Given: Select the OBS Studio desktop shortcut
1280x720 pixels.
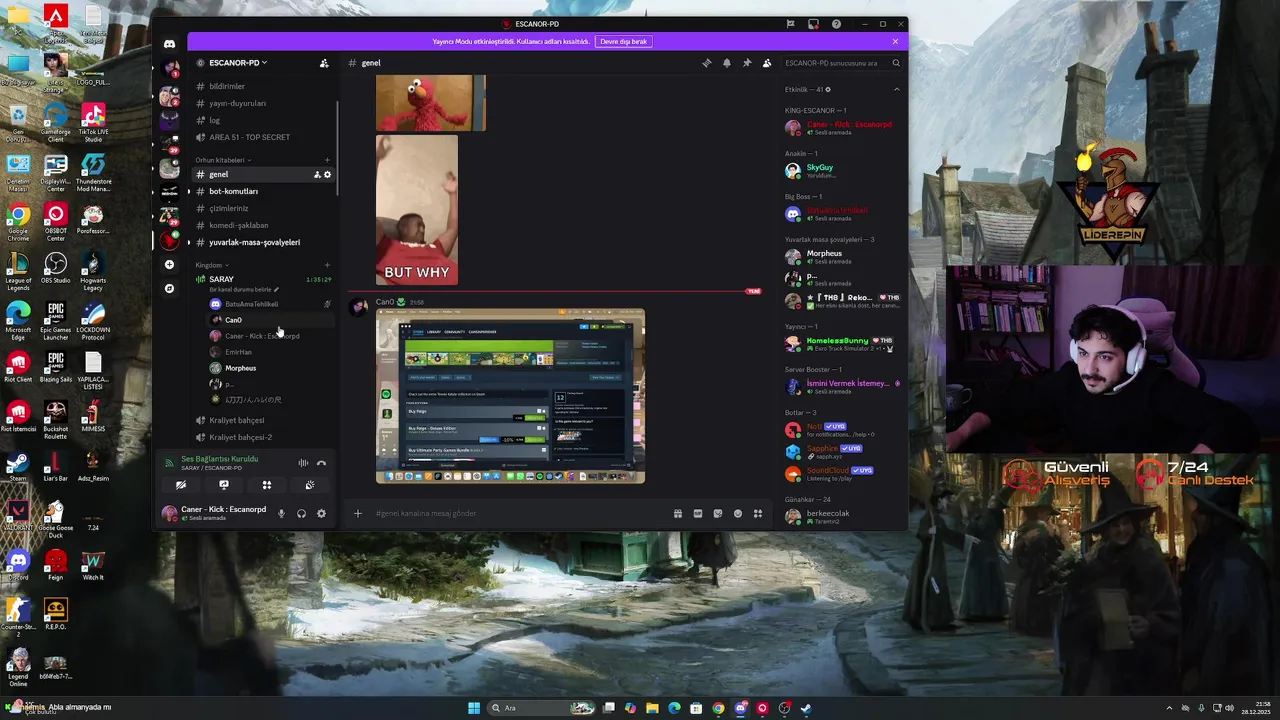Looking at the screenshot, I should pyautogui.click(x=56, y=270).
